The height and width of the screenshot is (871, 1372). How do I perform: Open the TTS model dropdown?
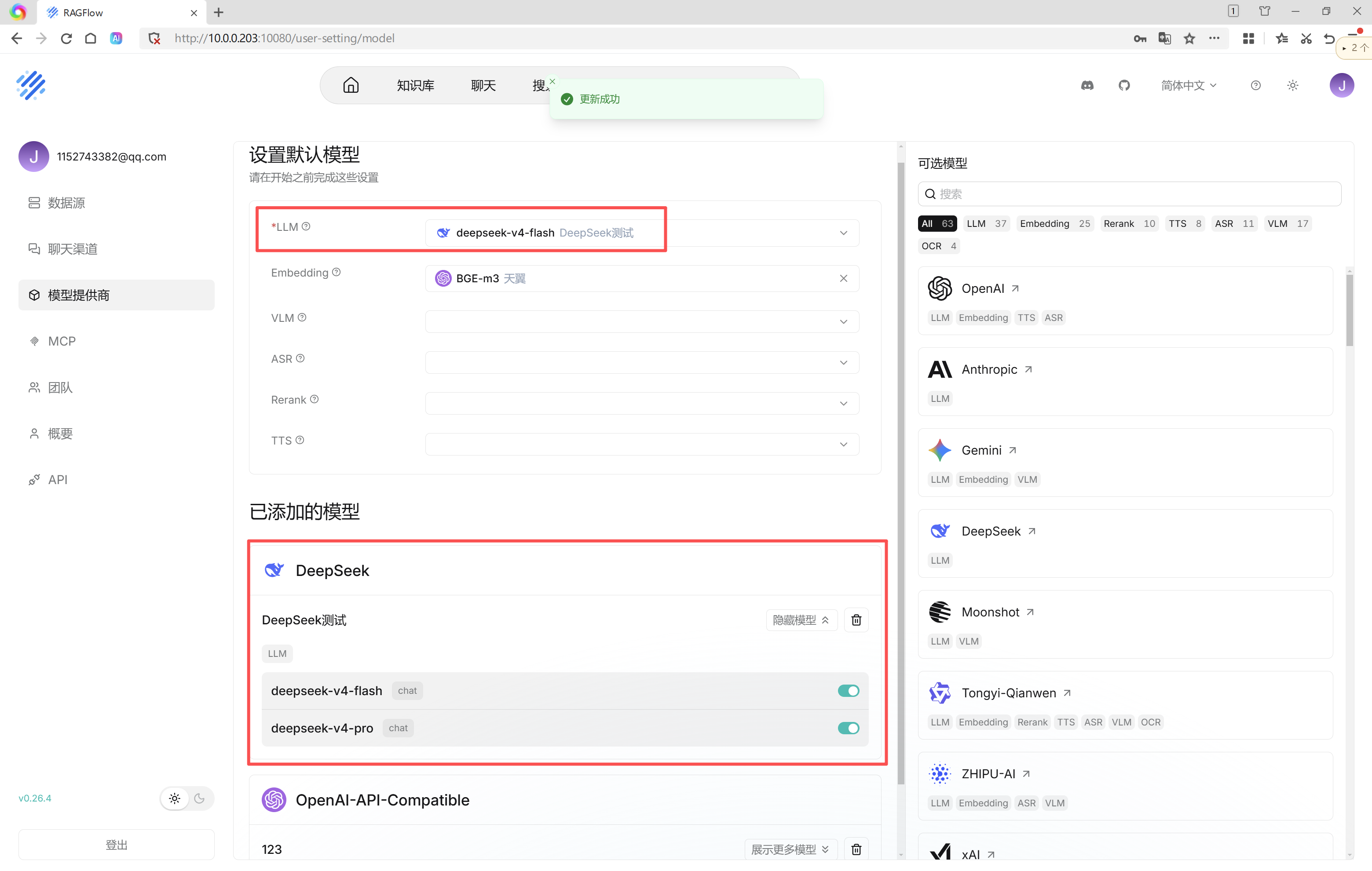[x=642, y=445]
